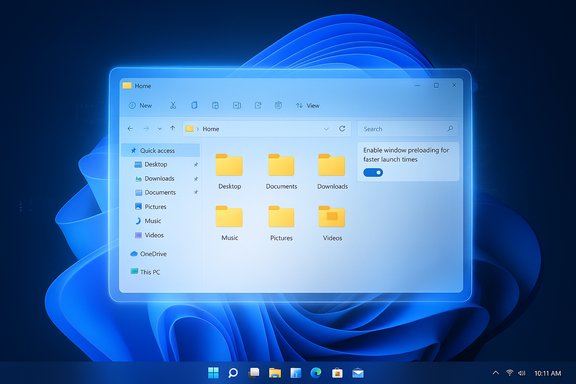Minimize the Home window
Screen dimensions: 576x384
(x=418, y=85)
